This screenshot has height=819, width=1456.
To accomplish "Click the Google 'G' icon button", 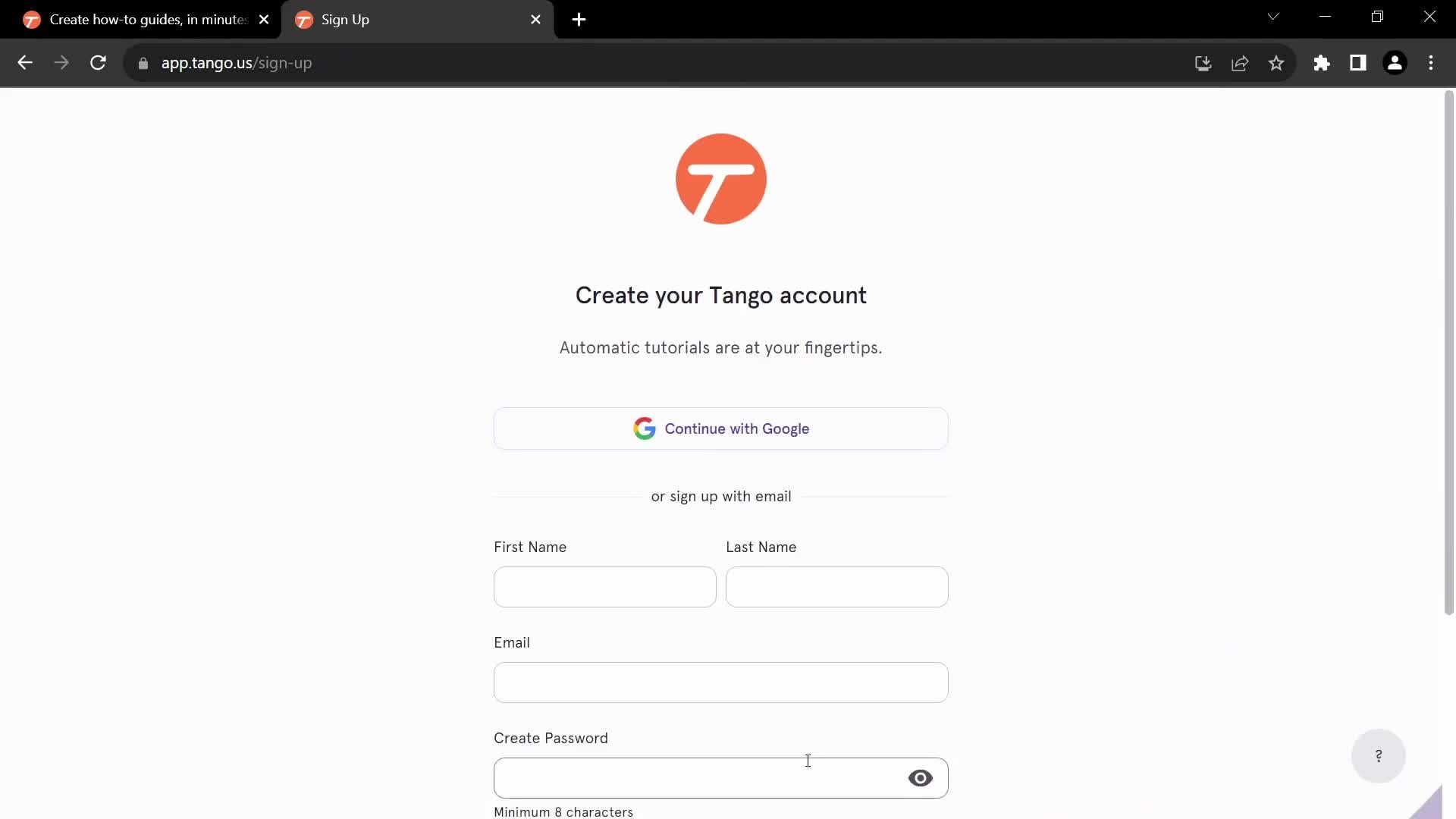I will [644, 428].
